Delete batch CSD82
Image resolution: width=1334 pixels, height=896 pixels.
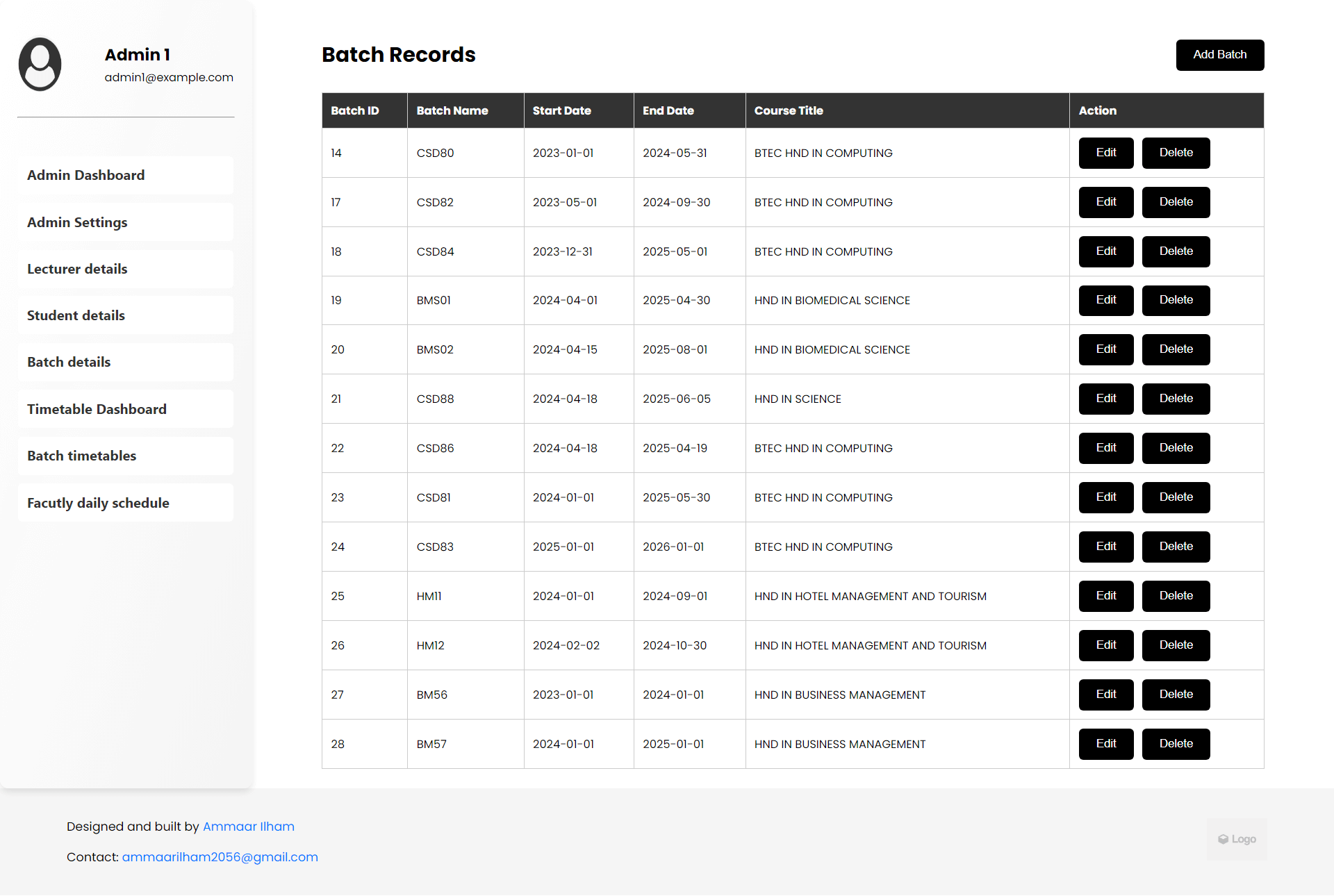pos(1176,202)
